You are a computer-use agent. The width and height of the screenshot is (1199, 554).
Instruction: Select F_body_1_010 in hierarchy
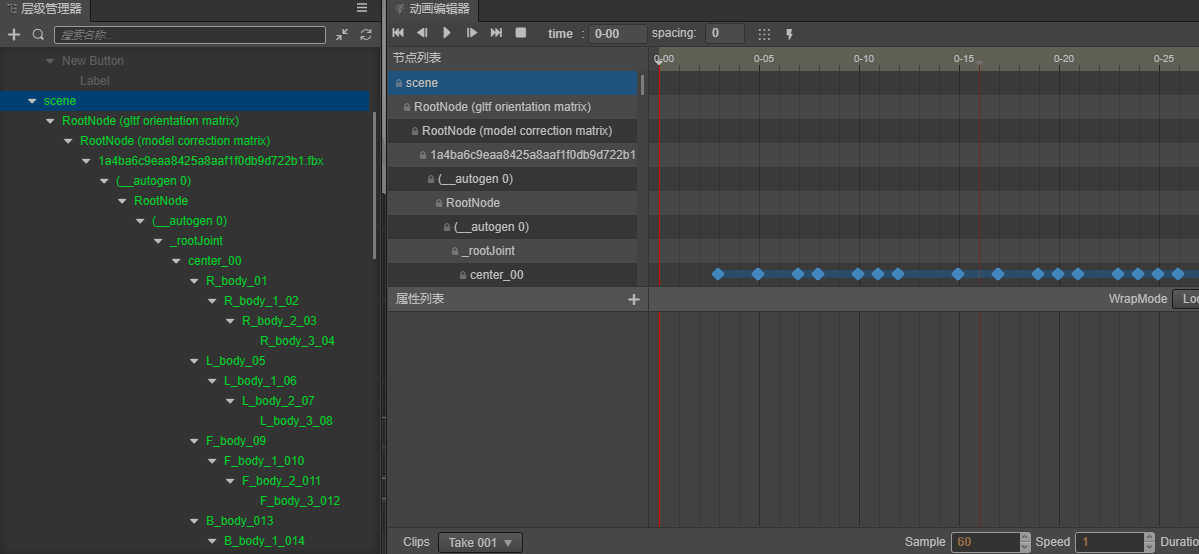pyautogui.click(x=264, y=461)
